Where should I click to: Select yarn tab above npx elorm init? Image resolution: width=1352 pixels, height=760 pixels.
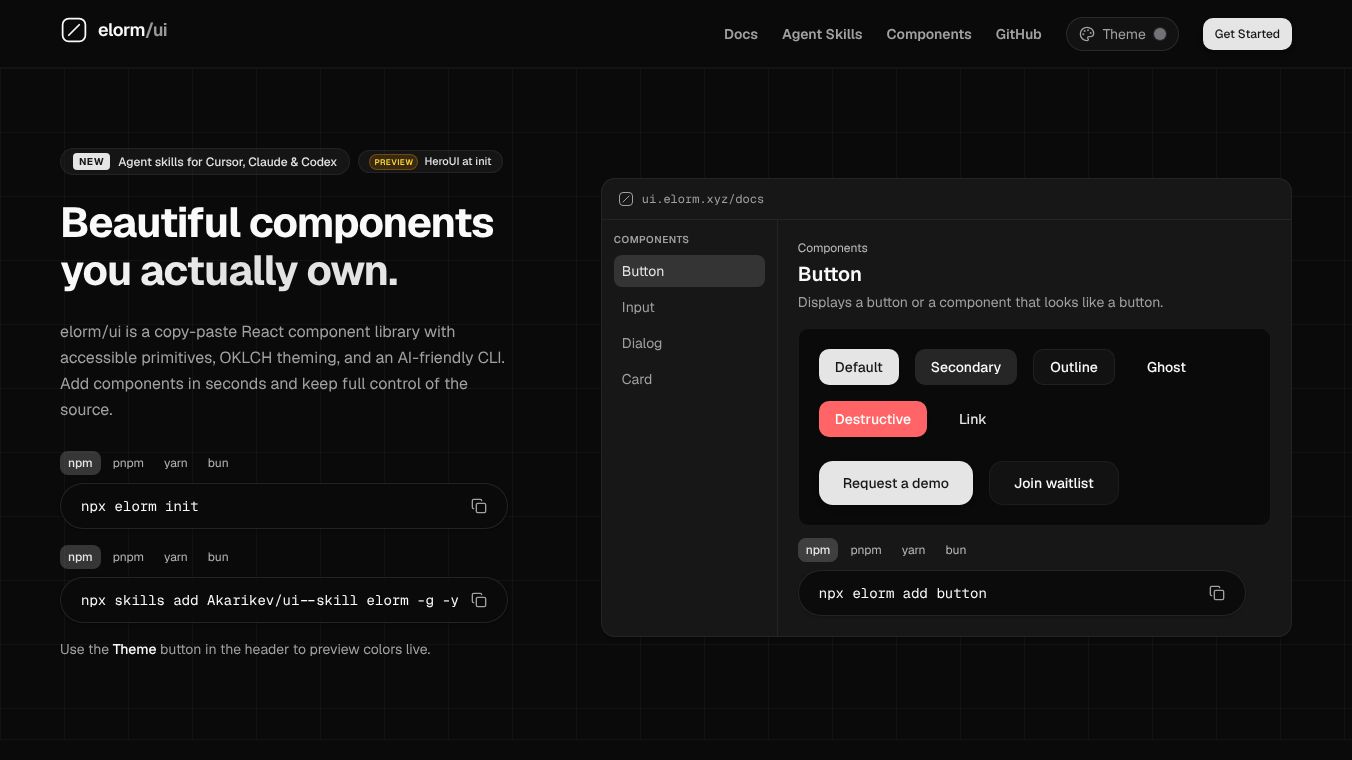(x=176, y=463)
